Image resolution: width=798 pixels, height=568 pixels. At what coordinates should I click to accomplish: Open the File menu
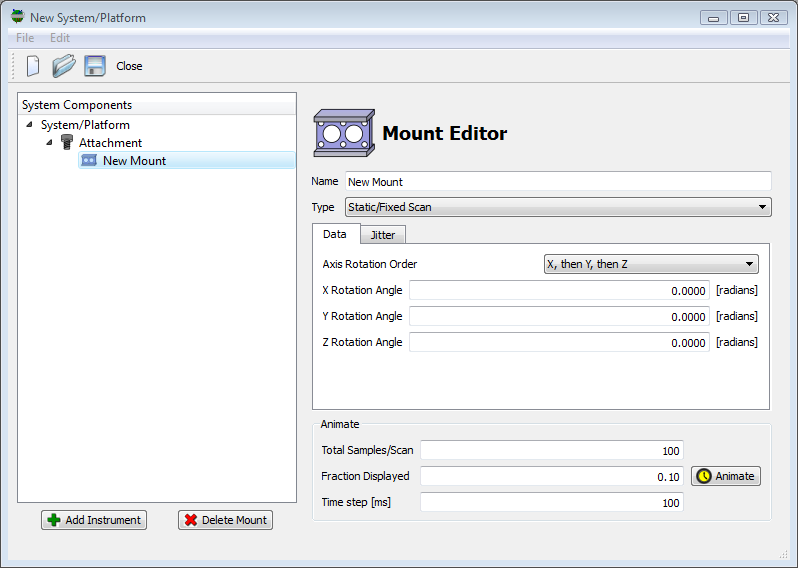pyautogui.click(x=25, y=38)
